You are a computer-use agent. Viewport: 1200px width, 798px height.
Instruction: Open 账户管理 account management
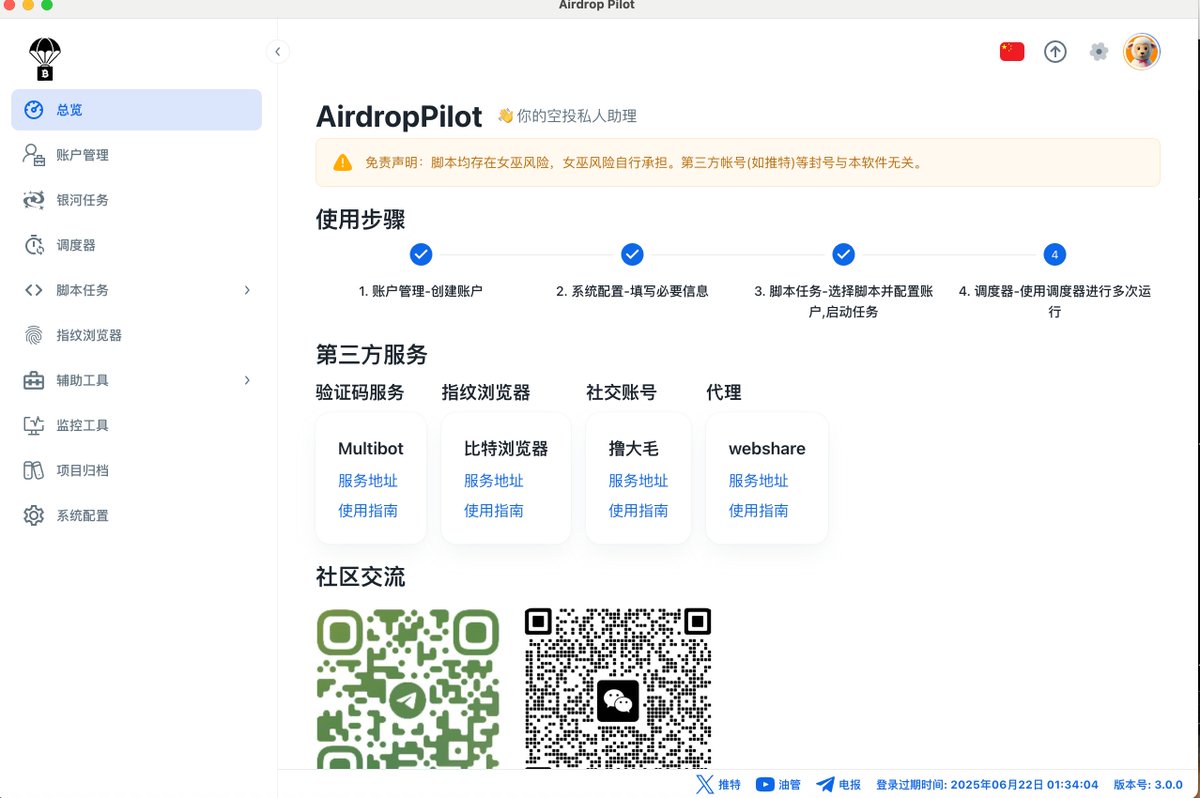(x=136, y=155)
